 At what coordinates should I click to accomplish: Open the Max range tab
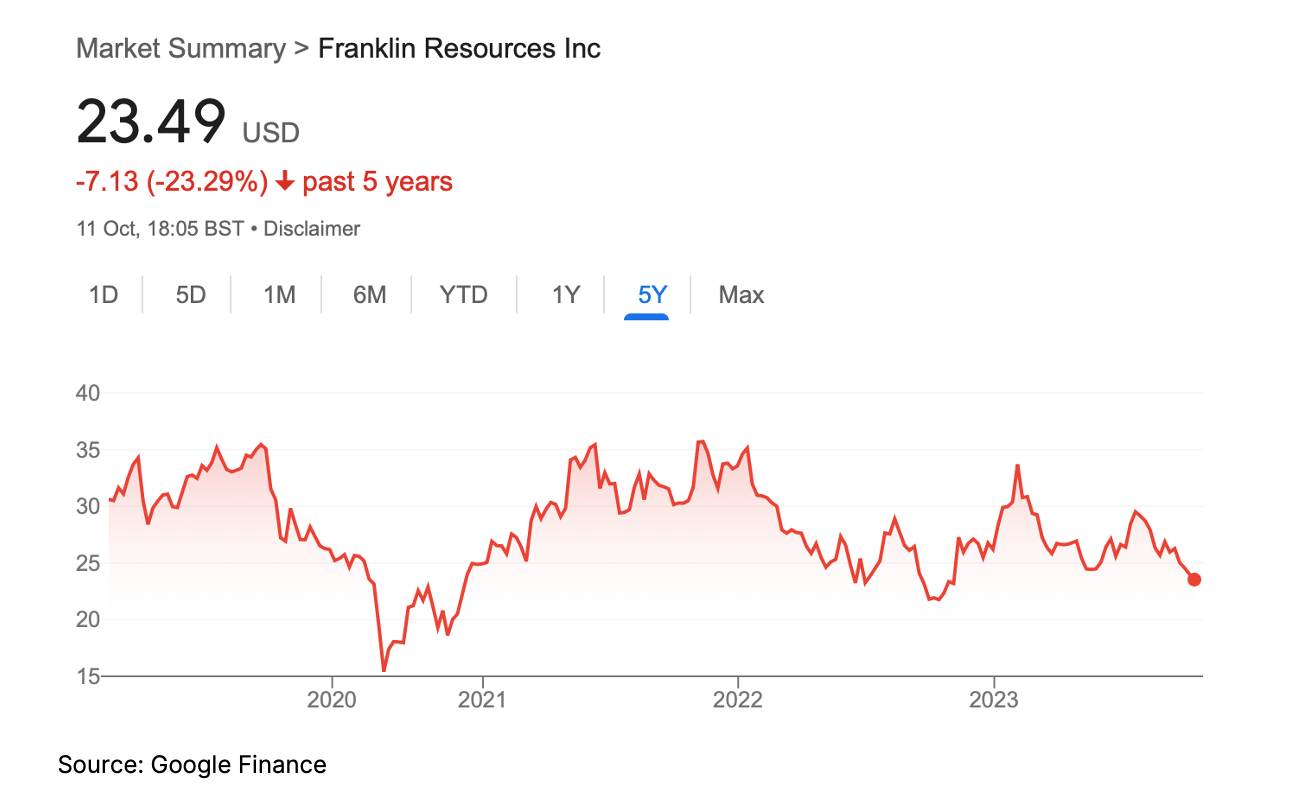pyautogui.click(x=741, y=295)
